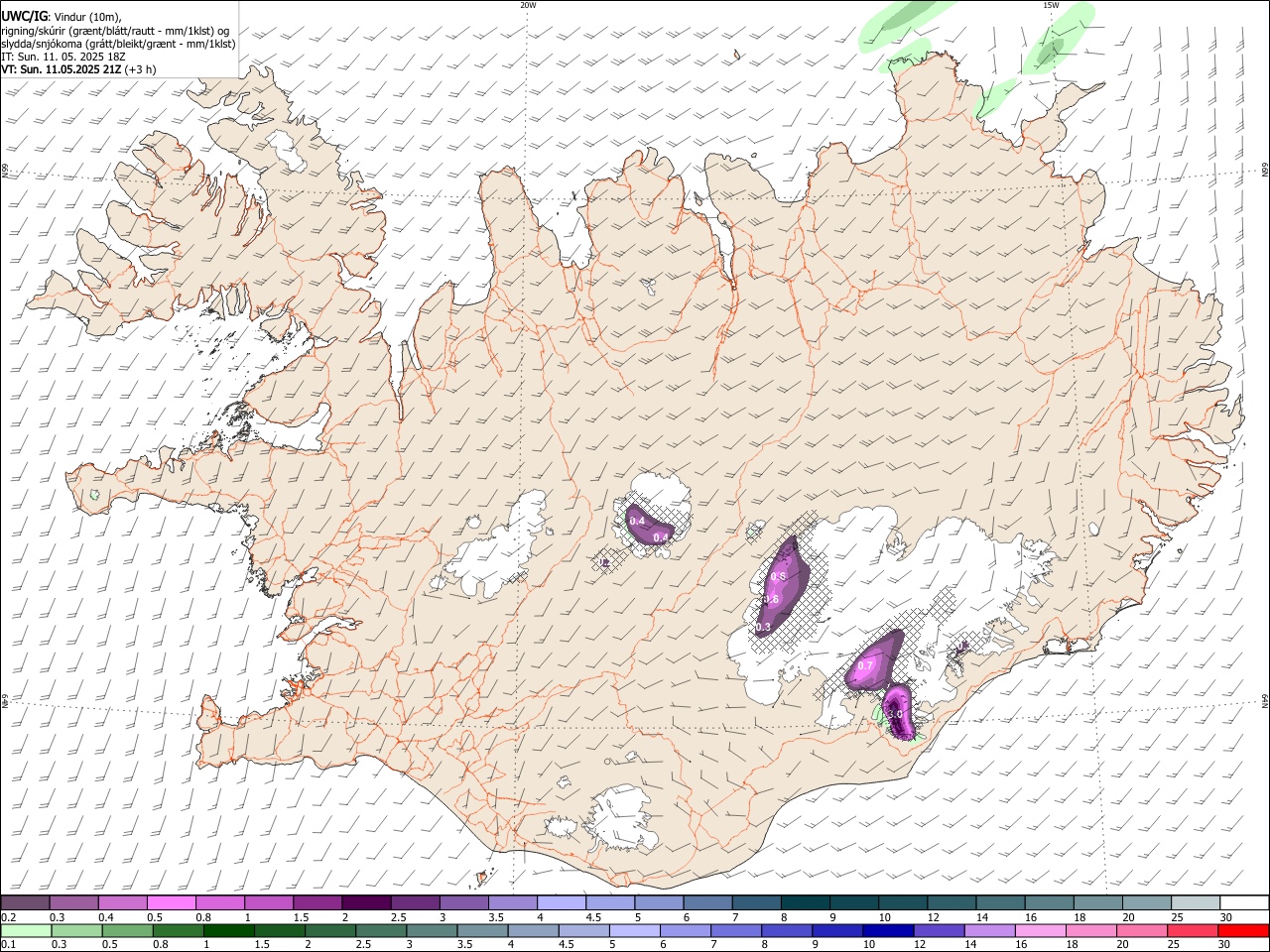Select the pale grey snow swatch starting at 25

[1197, 902]
